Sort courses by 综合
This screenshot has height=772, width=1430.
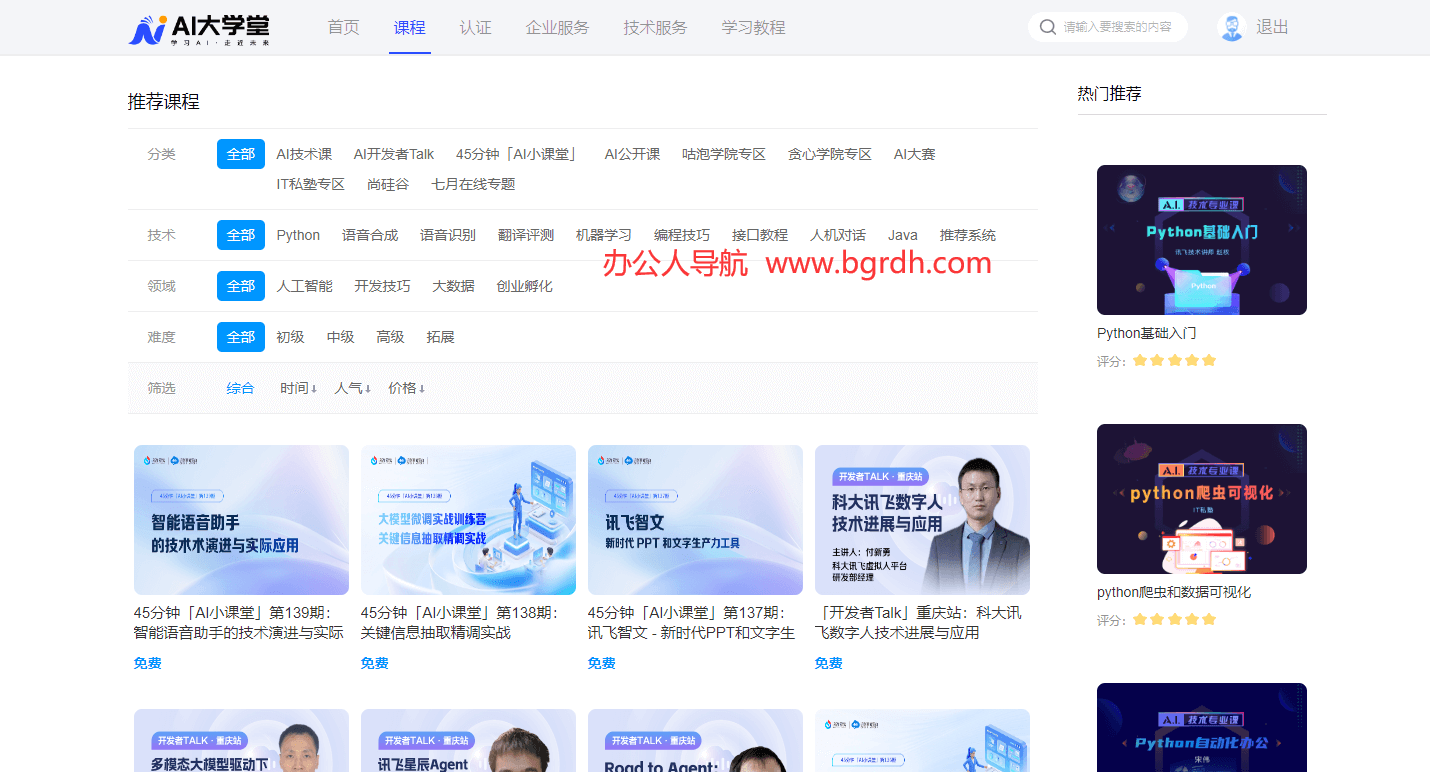pos(240,388)
